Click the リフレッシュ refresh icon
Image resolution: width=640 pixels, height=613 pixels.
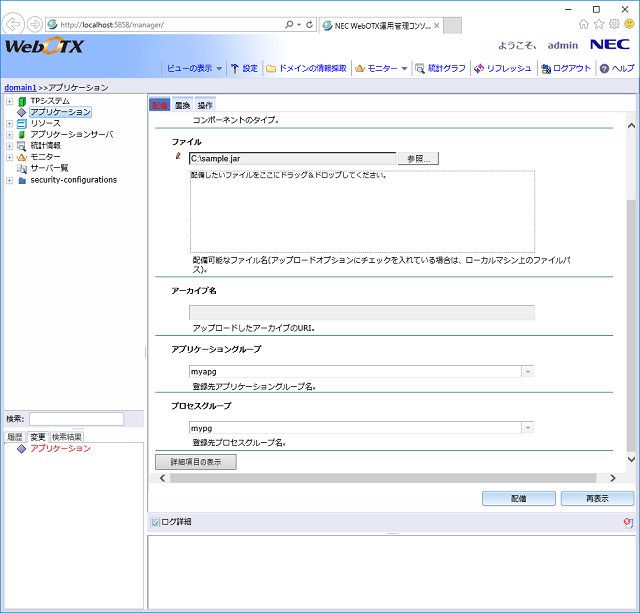[479, 68]
